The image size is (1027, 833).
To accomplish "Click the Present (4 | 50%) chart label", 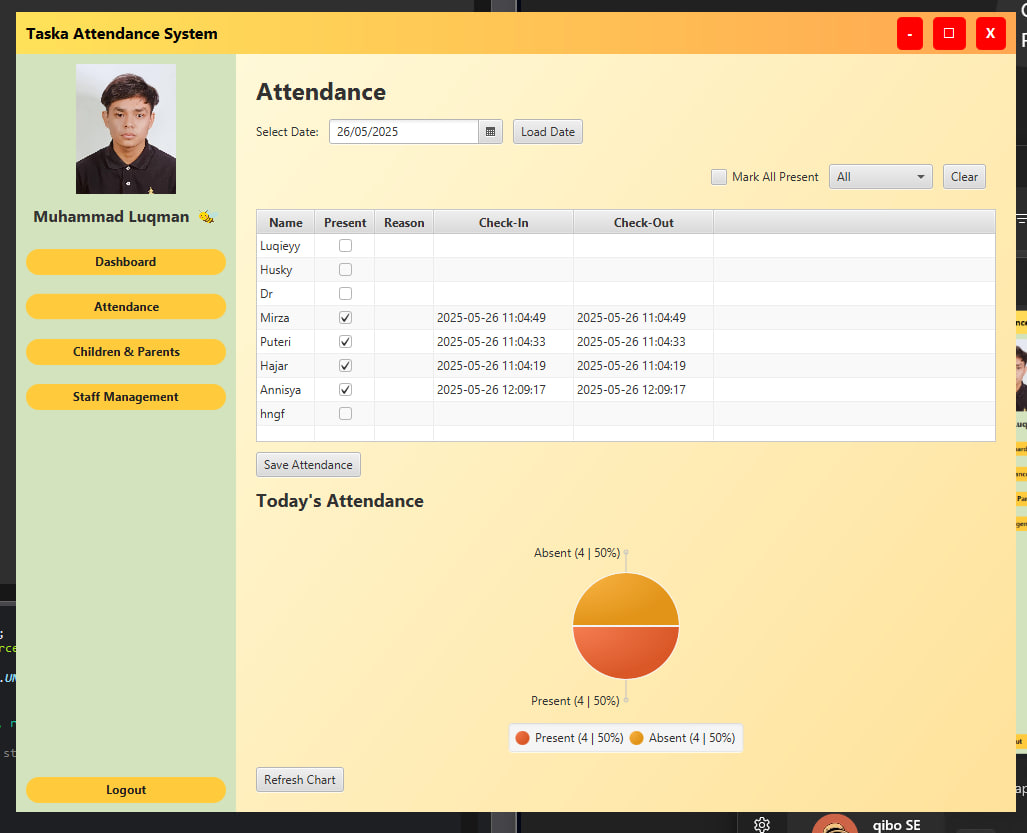I will 575,701.
